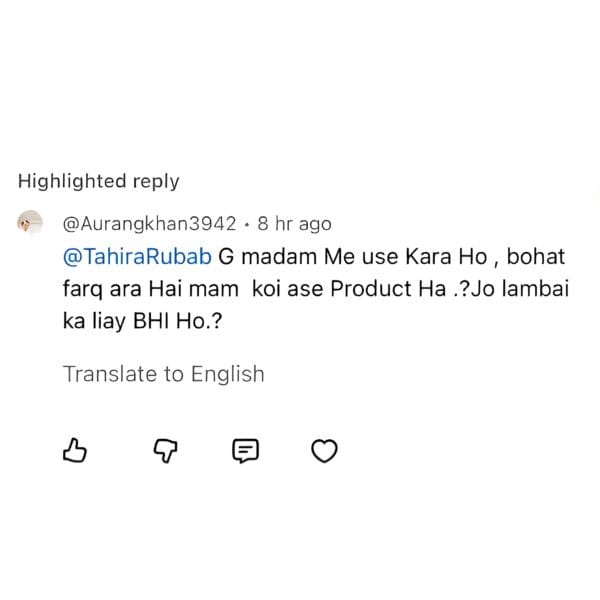Open the @Aurangkhan3942 username link
600x600 pixels.
(149, 223)
